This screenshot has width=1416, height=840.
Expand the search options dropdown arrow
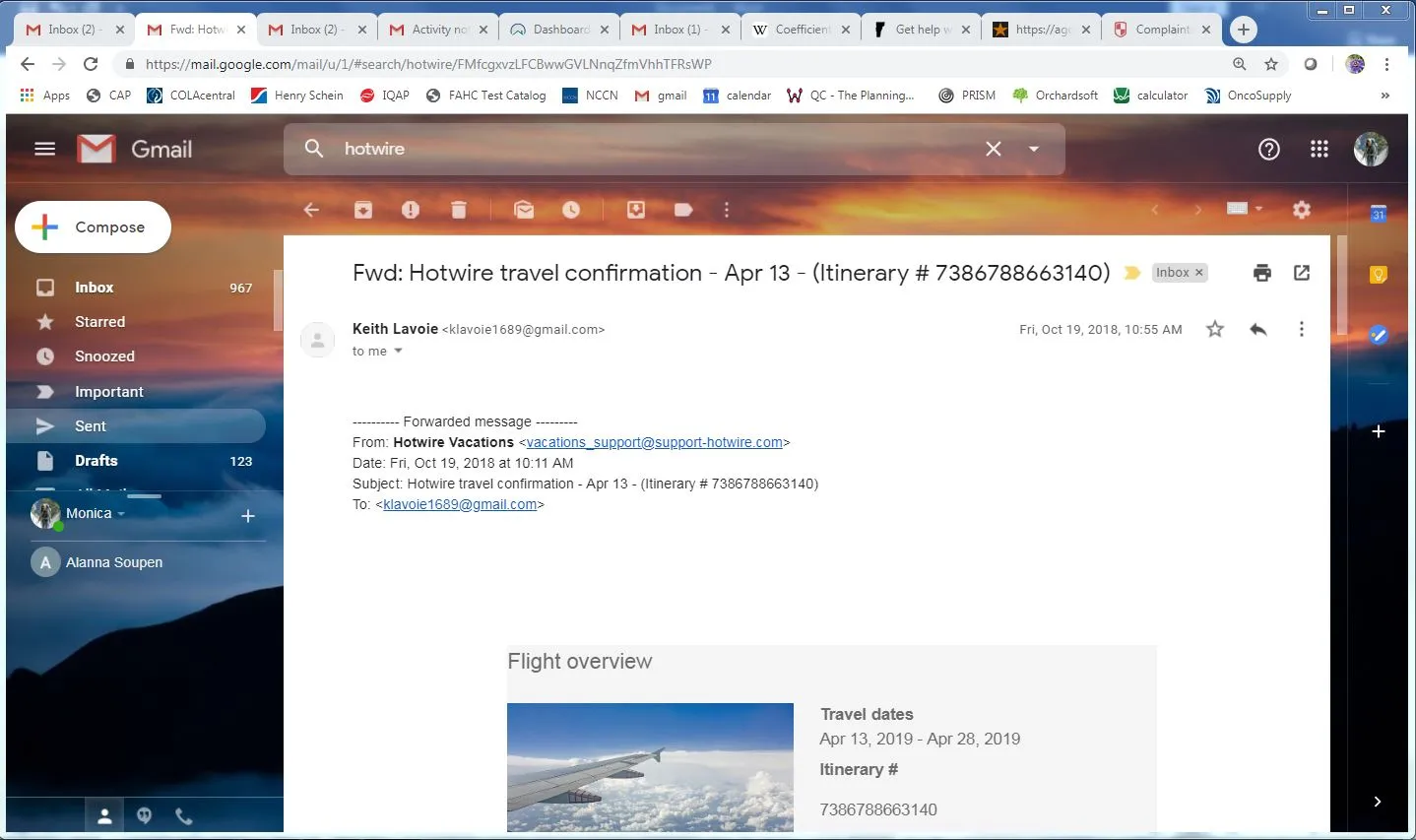[x=1034, y=149]
